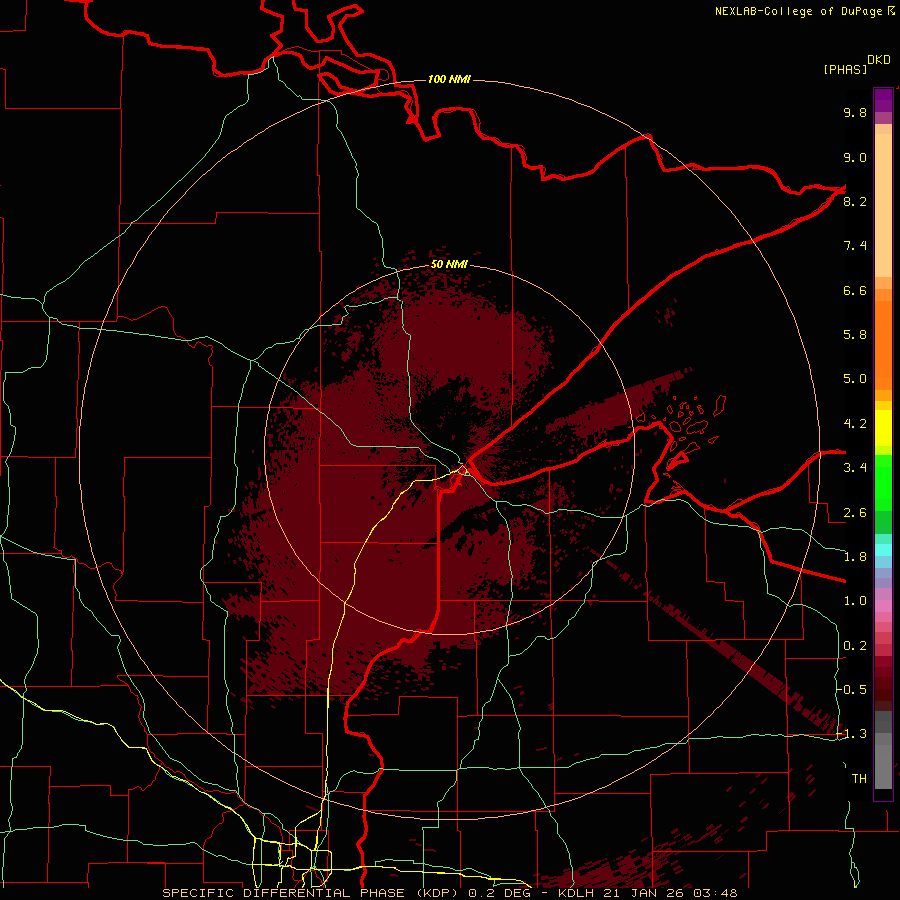
Task: Pick the peach segment of the color bar
Action: (883, 205)
